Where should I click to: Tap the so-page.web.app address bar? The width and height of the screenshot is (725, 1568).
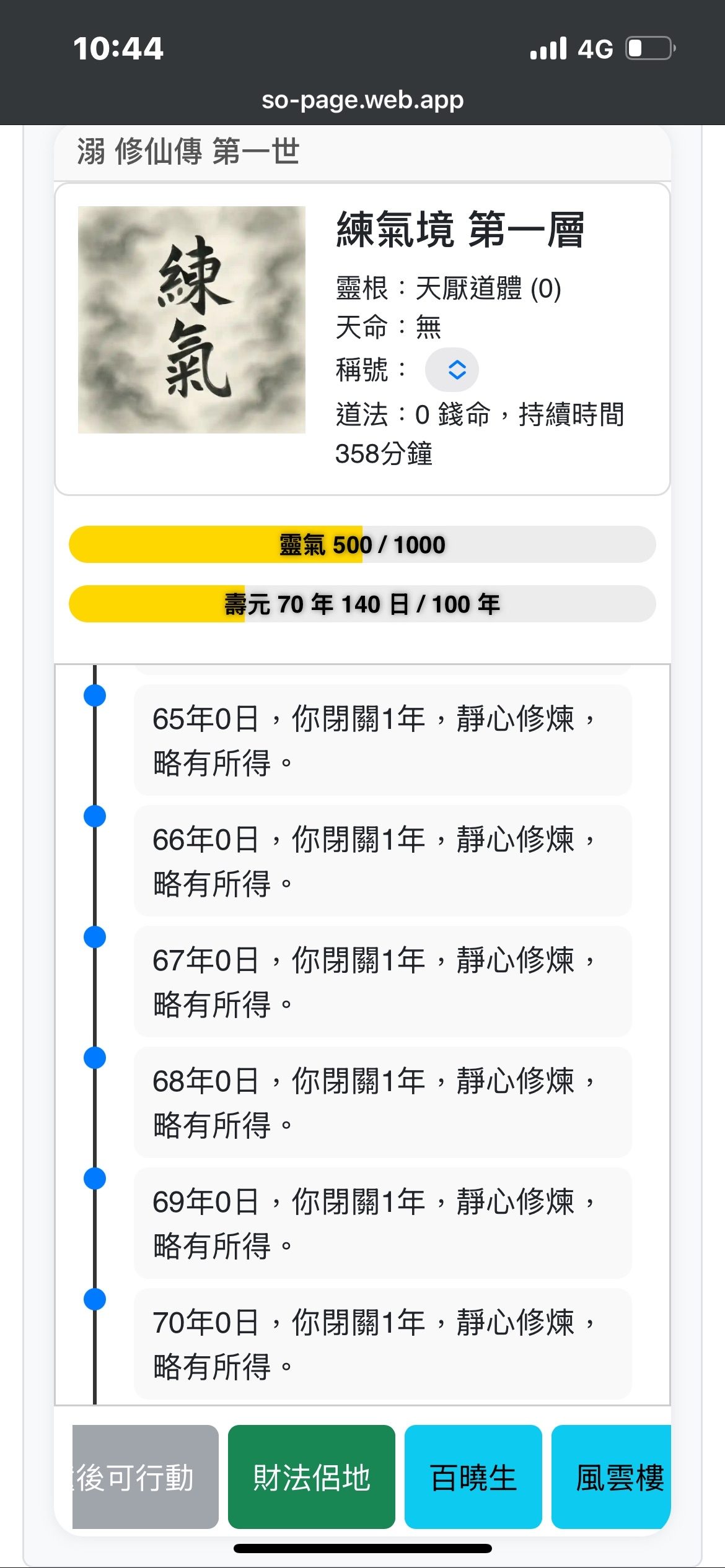pos(362,100)
